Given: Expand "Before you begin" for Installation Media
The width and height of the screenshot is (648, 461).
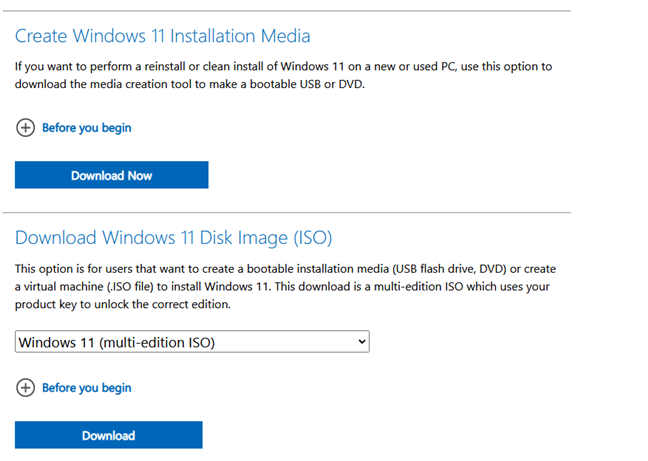Looking at the screenshot, I should [x=86, y=128].
